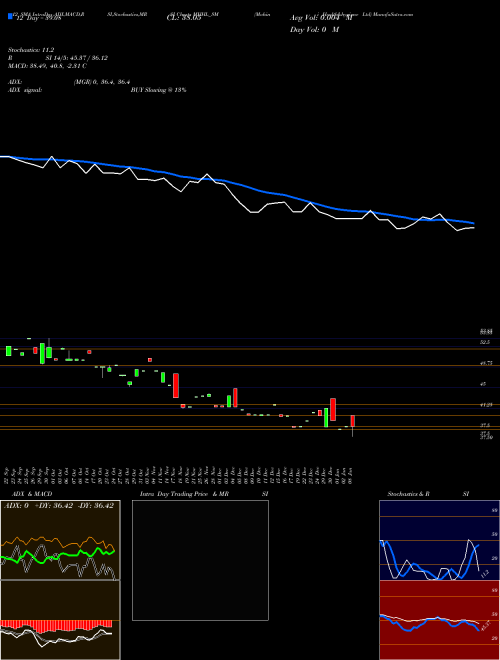
Task: Select the 'CL: 38.05' closing price text
Action: click(x=184, y=18)
